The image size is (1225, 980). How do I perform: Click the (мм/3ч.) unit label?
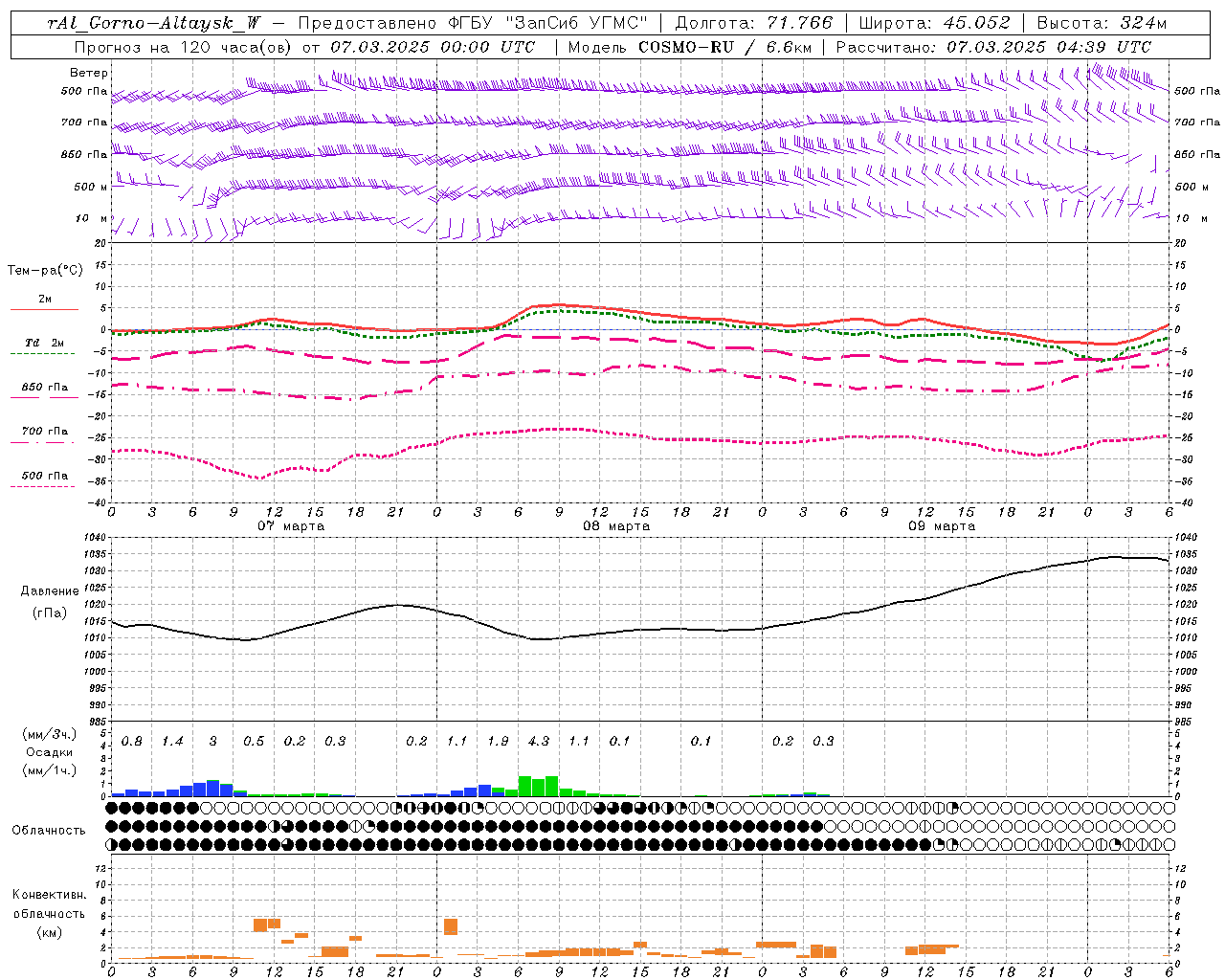(50, 735)
